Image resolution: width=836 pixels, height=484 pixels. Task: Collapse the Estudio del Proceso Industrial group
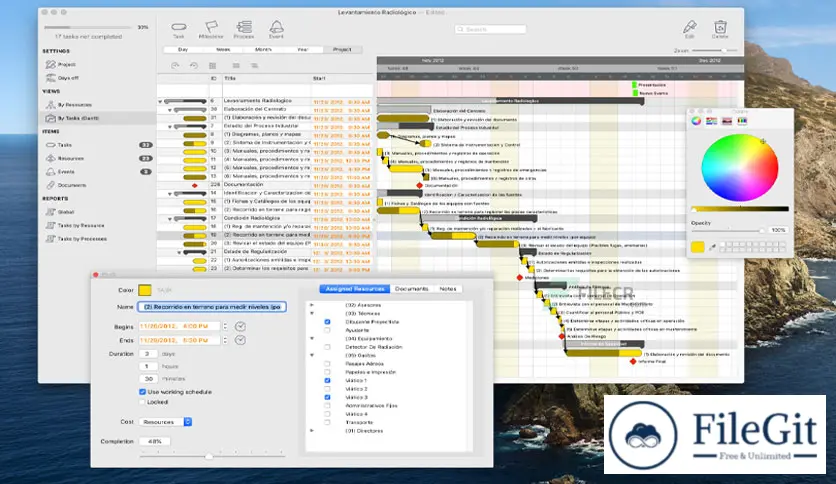pyautogui.click(x=170, y=127)
